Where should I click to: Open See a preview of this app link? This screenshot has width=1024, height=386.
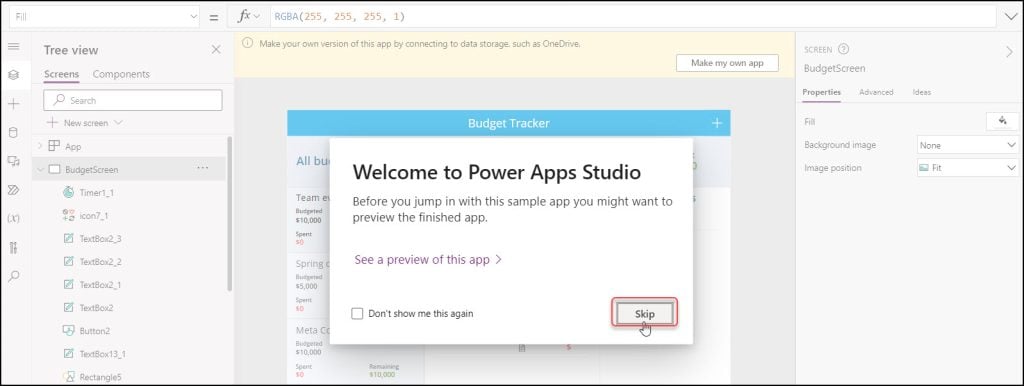(x=428, y=259)
